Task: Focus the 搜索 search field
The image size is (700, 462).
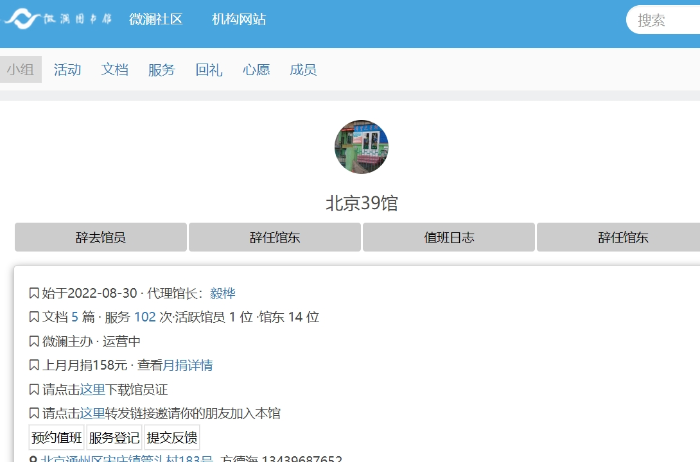Action: click(x=664, y=20)
